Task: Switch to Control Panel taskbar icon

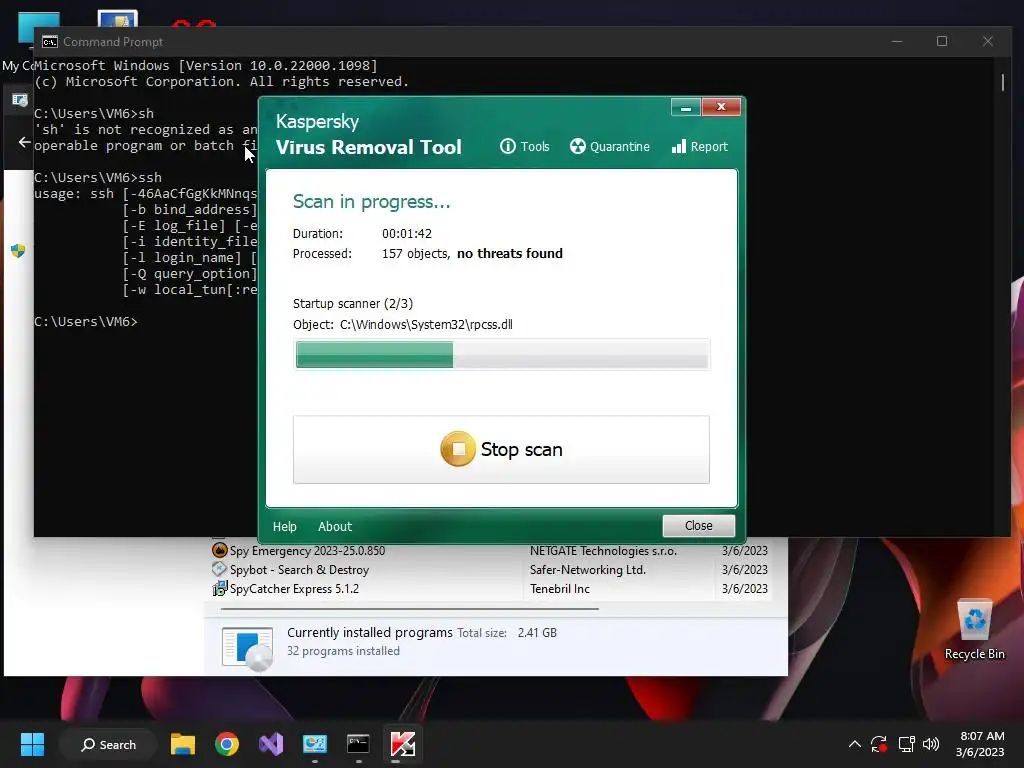Action: [x=315, y=744]
